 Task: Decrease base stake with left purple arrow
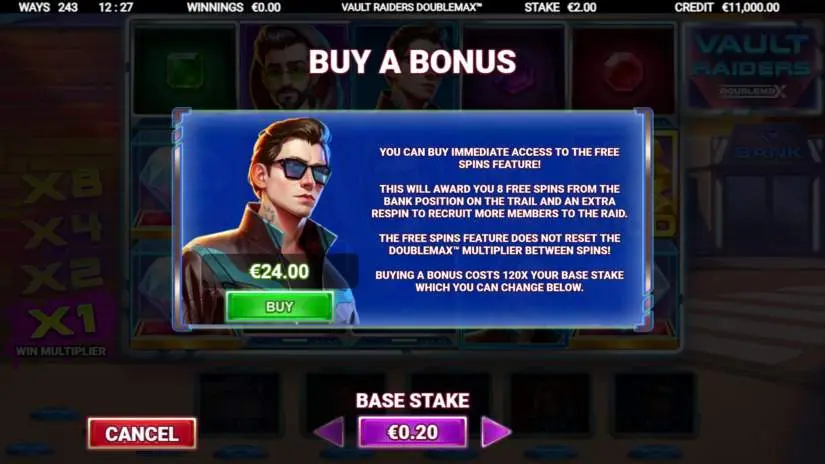click(329, 432)
